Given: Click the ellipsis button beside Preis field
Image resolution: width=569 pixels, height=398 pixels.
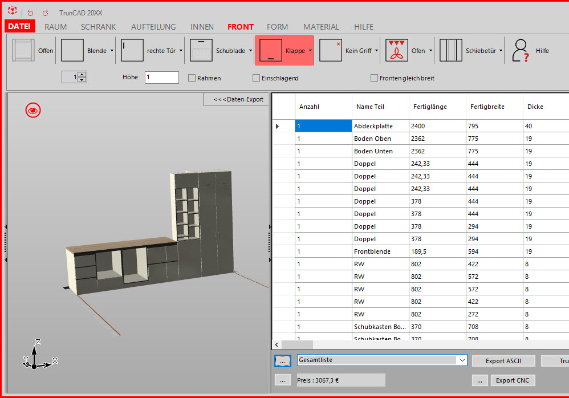Looking at the screenshot, I should [x=282, y=380].
